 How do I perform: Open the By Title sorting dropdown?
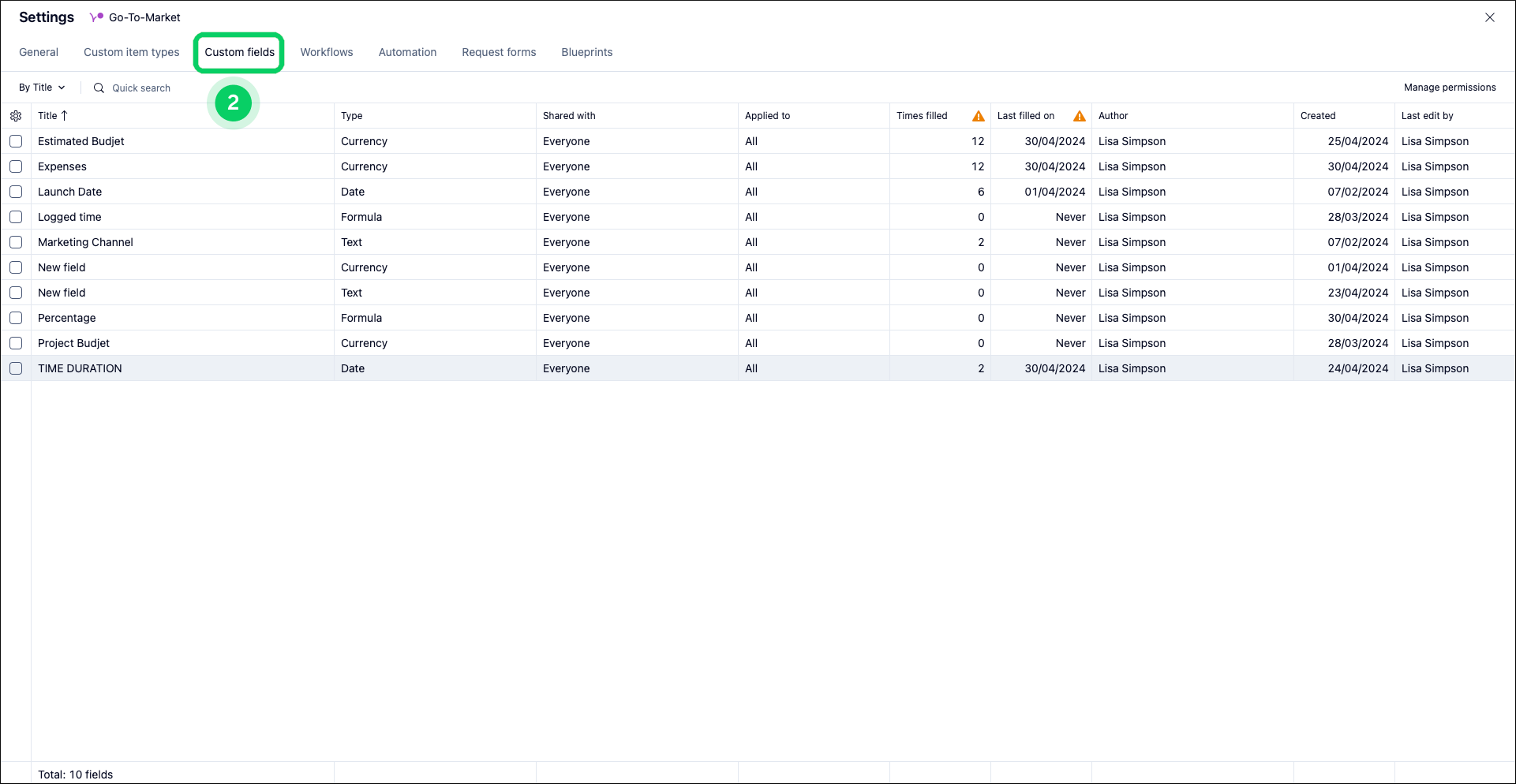tap(36, 88)
